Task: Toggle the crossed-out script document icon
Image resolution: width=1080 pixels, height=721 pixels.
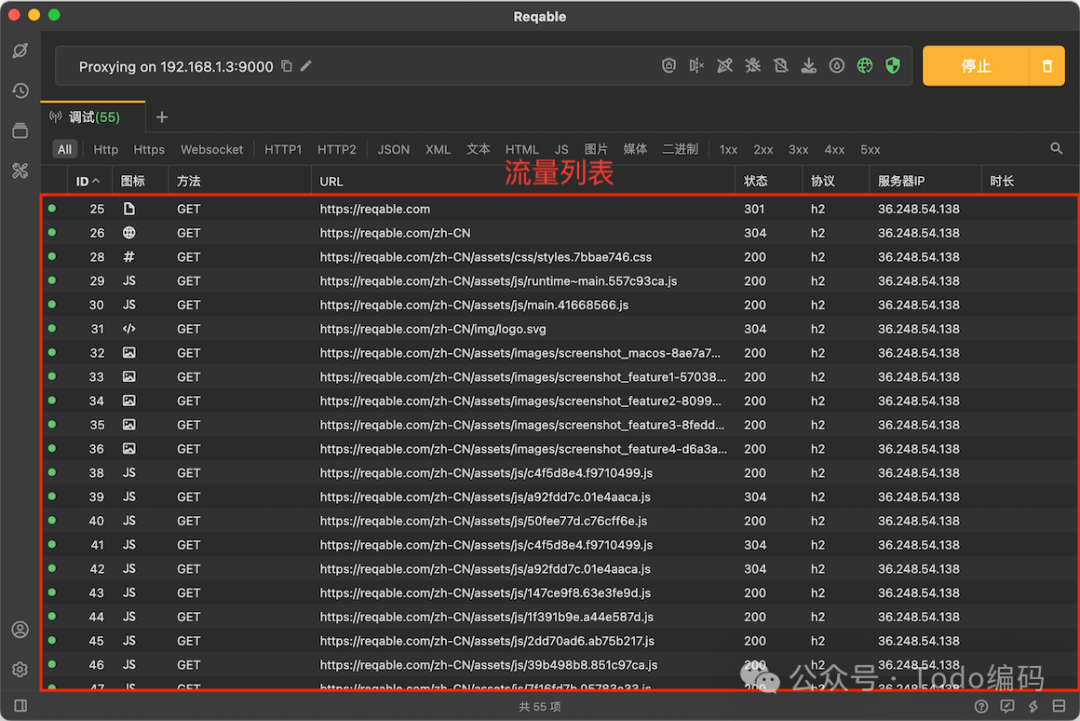Action: [780, 65]
